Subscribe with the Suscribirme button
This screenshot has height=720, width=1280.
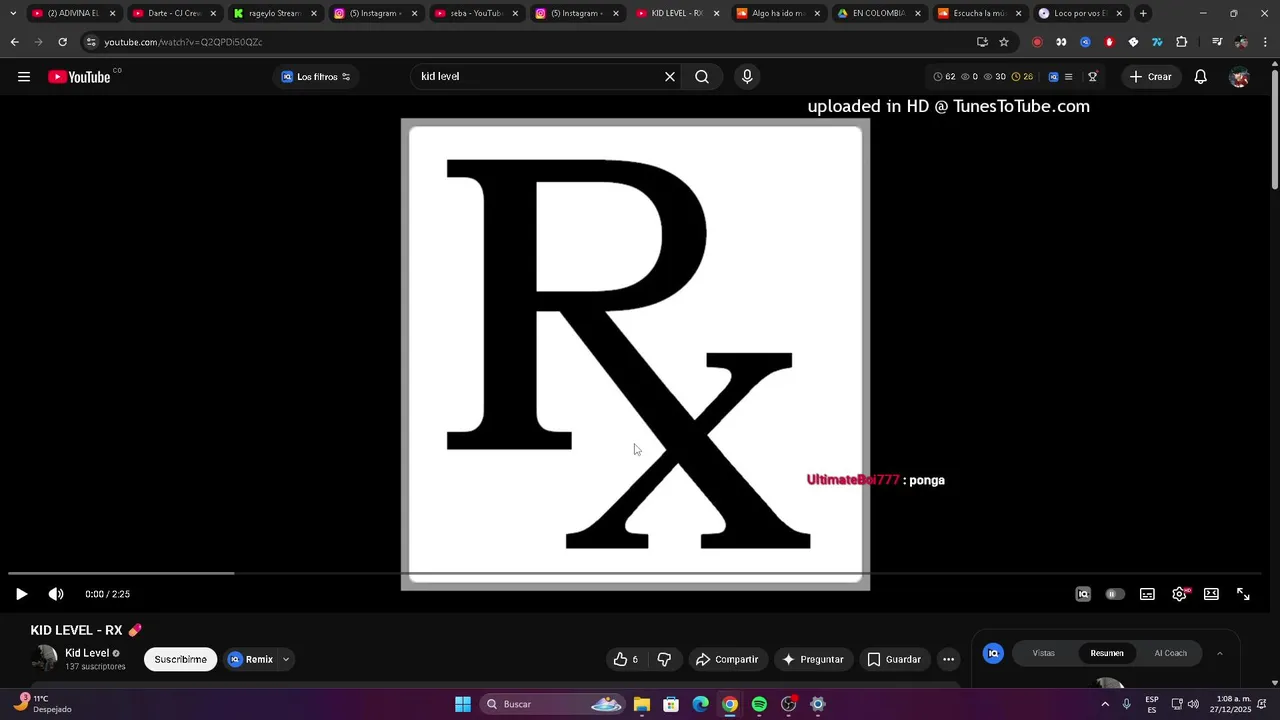pyautogui.click(x=180, y=659)
